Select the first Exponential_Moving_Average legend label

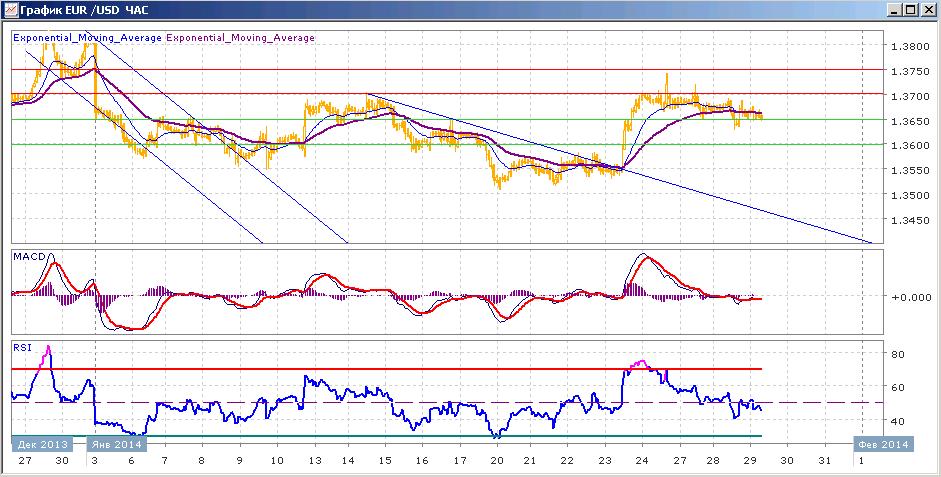(88, 38)
